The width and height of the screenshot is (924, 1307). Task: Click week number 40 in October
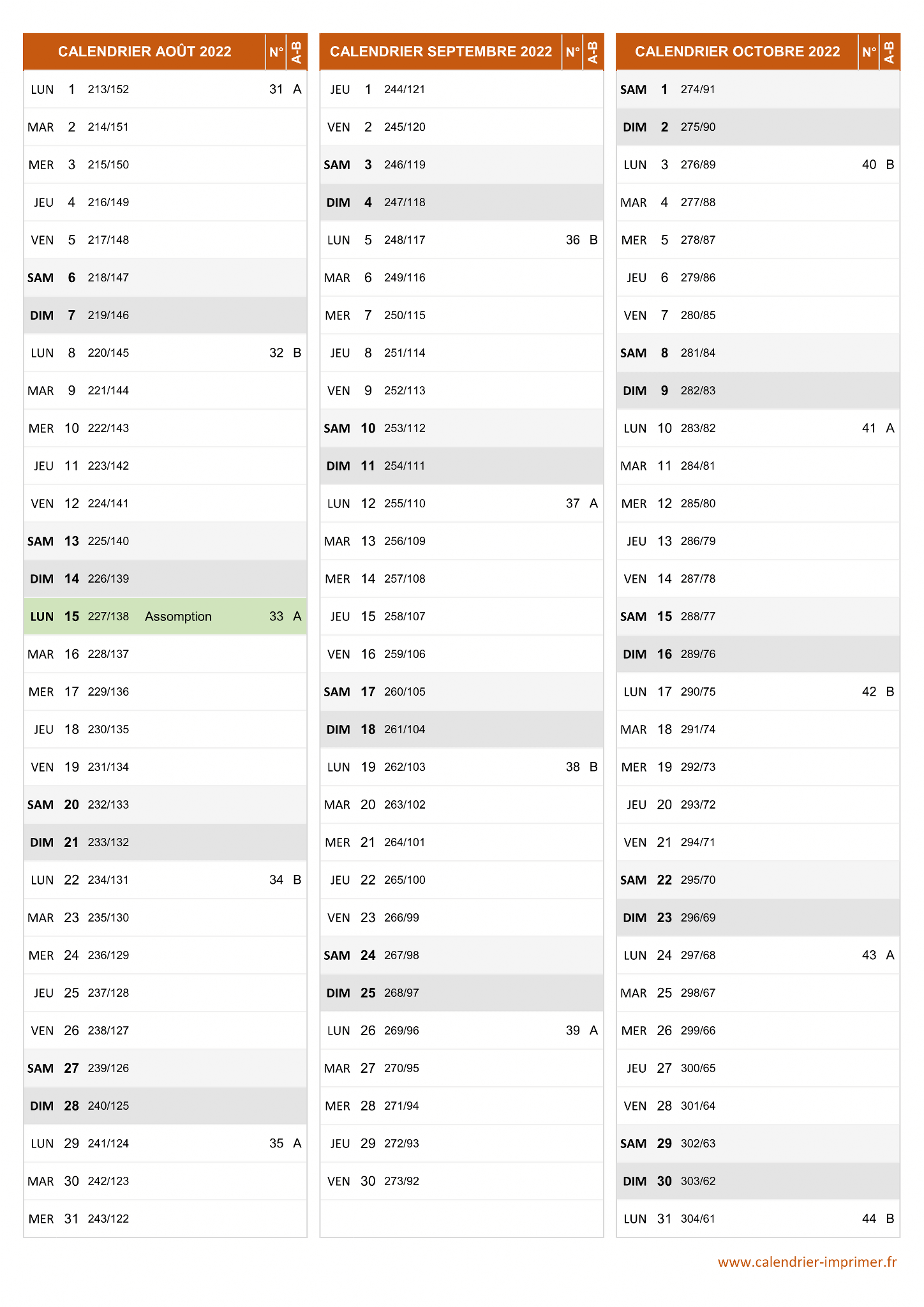click(869, 165)
